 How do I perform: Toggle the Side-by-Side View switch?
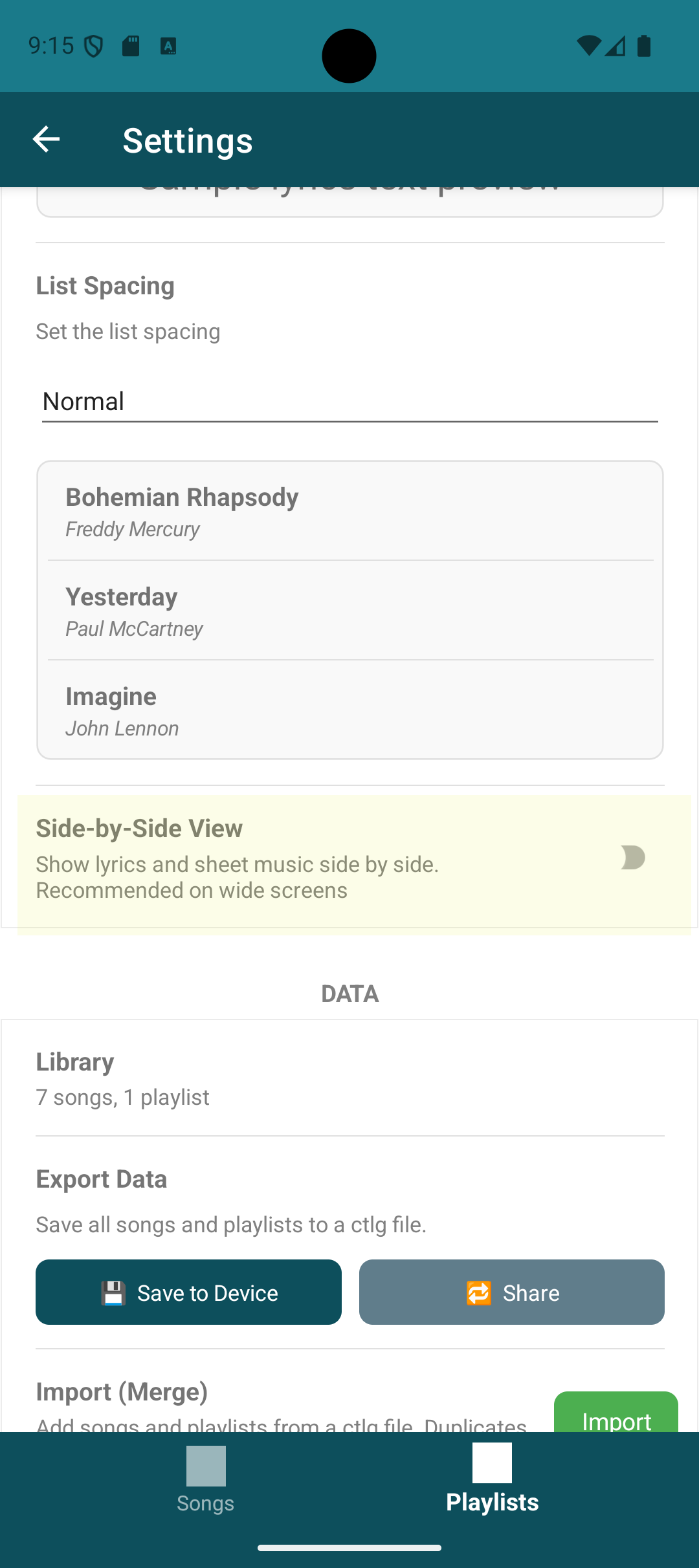pos(632,858)
